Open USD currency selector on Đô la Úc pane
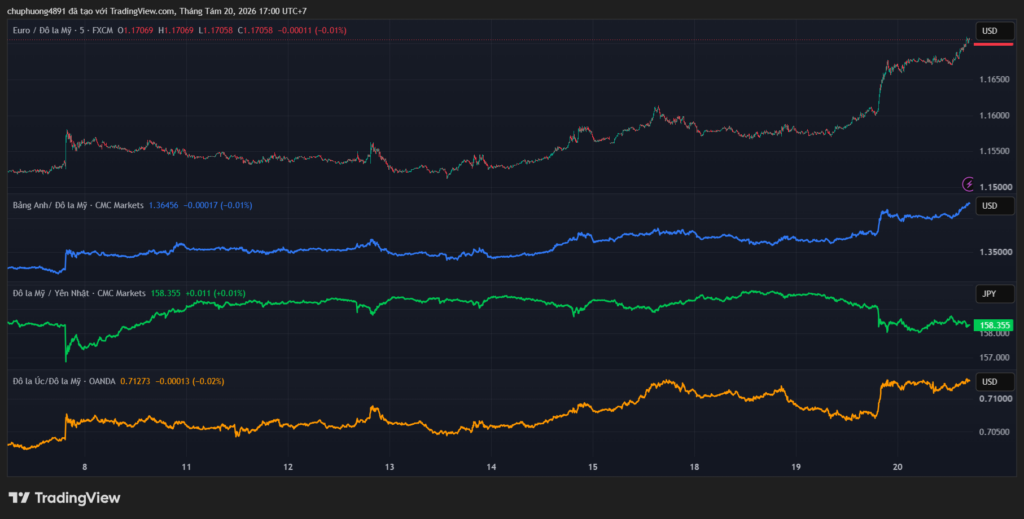This screenshot has height=519, width=1024. 995,381
